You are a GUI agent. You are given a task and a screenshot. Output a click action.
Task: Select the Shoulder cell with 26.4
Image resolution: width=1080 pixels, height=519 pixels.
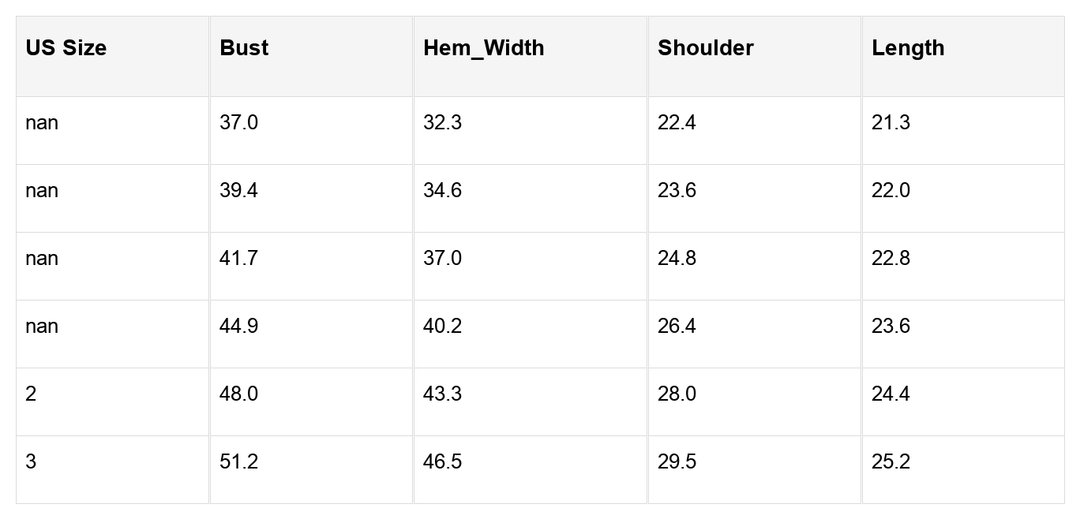[677, 326]
